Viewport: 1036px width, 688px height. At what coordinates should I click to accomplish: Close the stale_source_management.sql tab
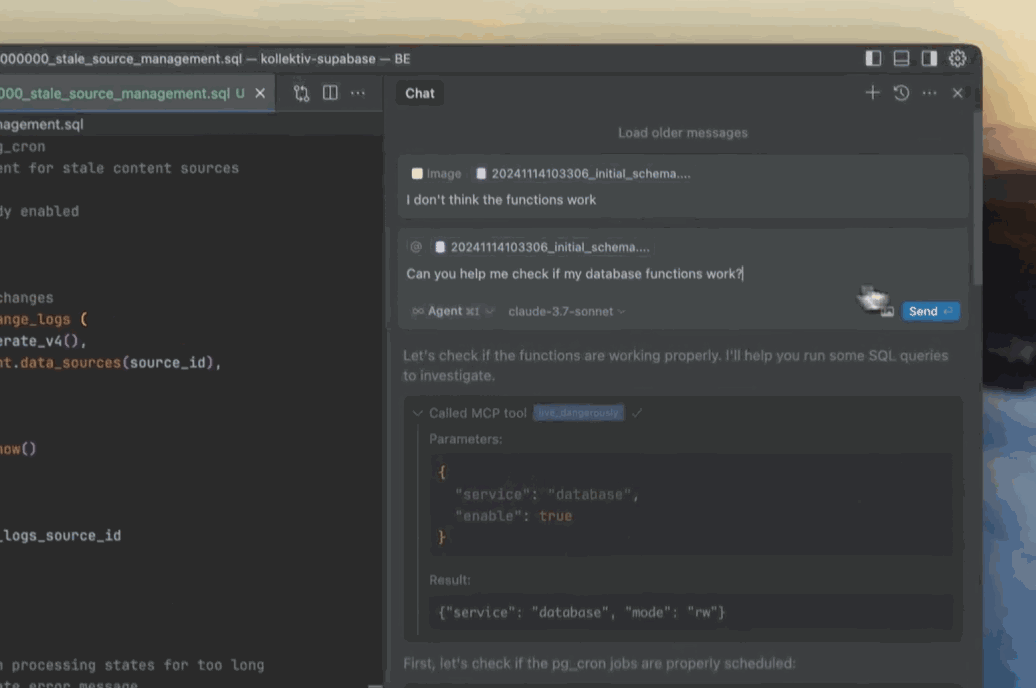click(260, 93)
